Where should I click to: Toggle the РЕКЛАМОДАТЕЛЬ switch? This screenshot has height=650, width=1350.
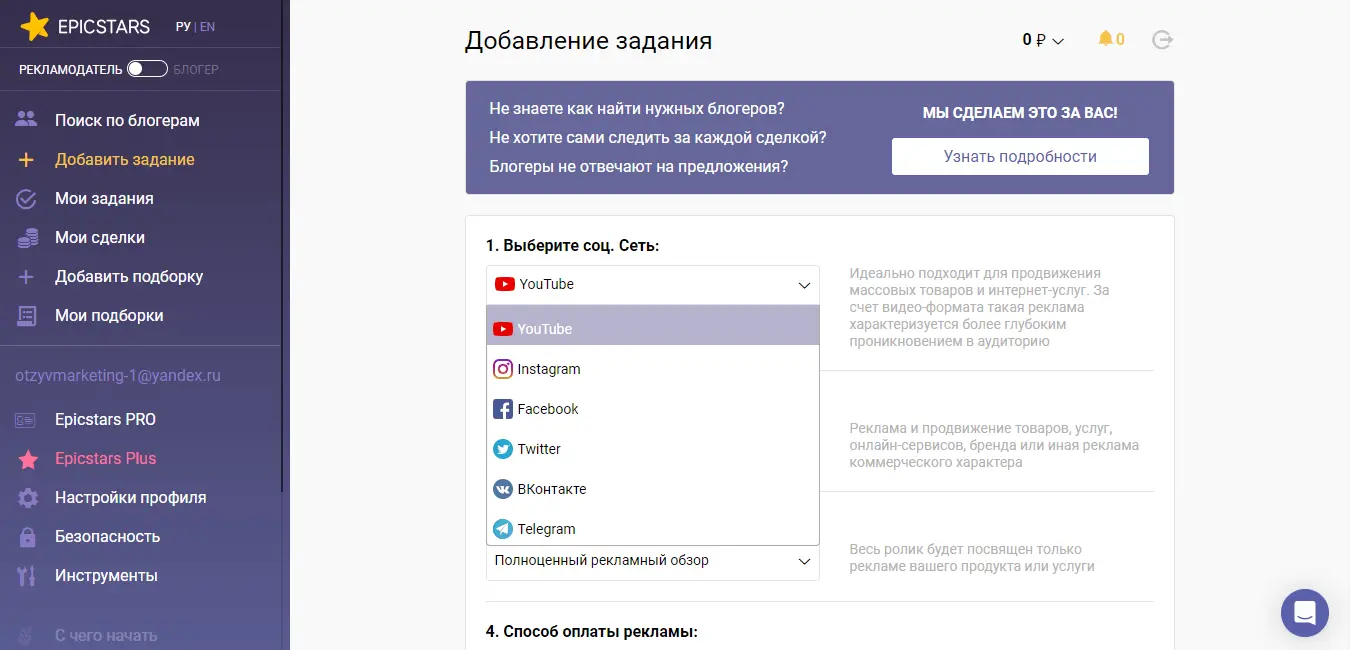click(147, 68)
